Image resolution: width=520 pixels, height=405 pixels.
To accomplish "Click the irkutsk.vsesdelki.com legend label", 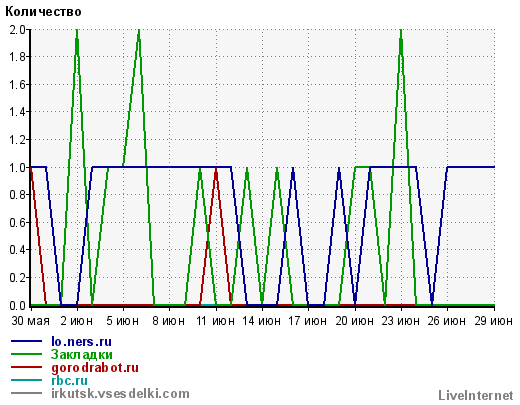I will pos(120,393).
